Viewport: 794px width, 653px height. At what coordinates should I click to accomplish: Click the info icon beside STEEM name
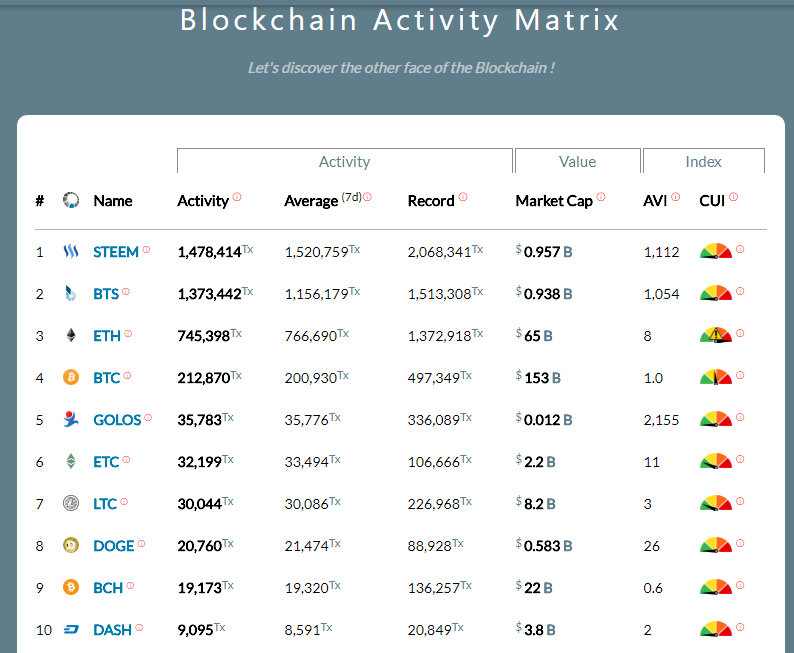tap(146, 249)
